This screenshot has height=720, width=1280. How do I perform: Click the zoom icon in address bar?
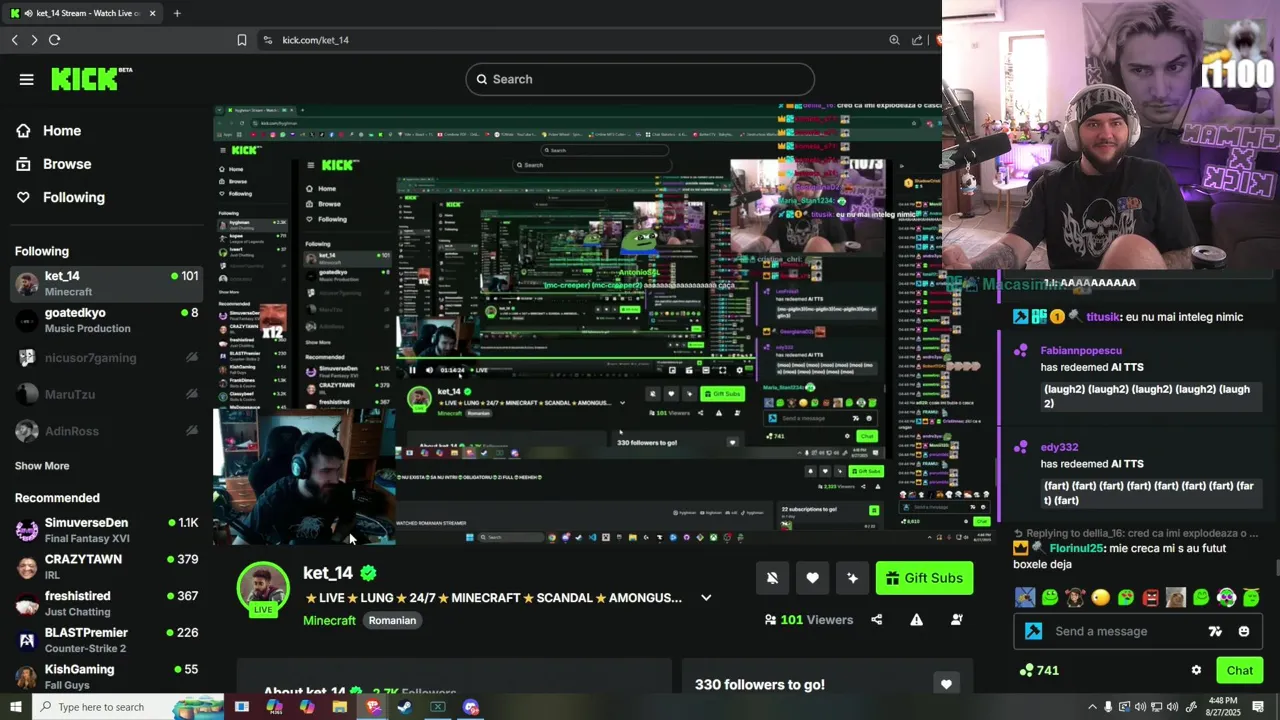tap(894, 40)
